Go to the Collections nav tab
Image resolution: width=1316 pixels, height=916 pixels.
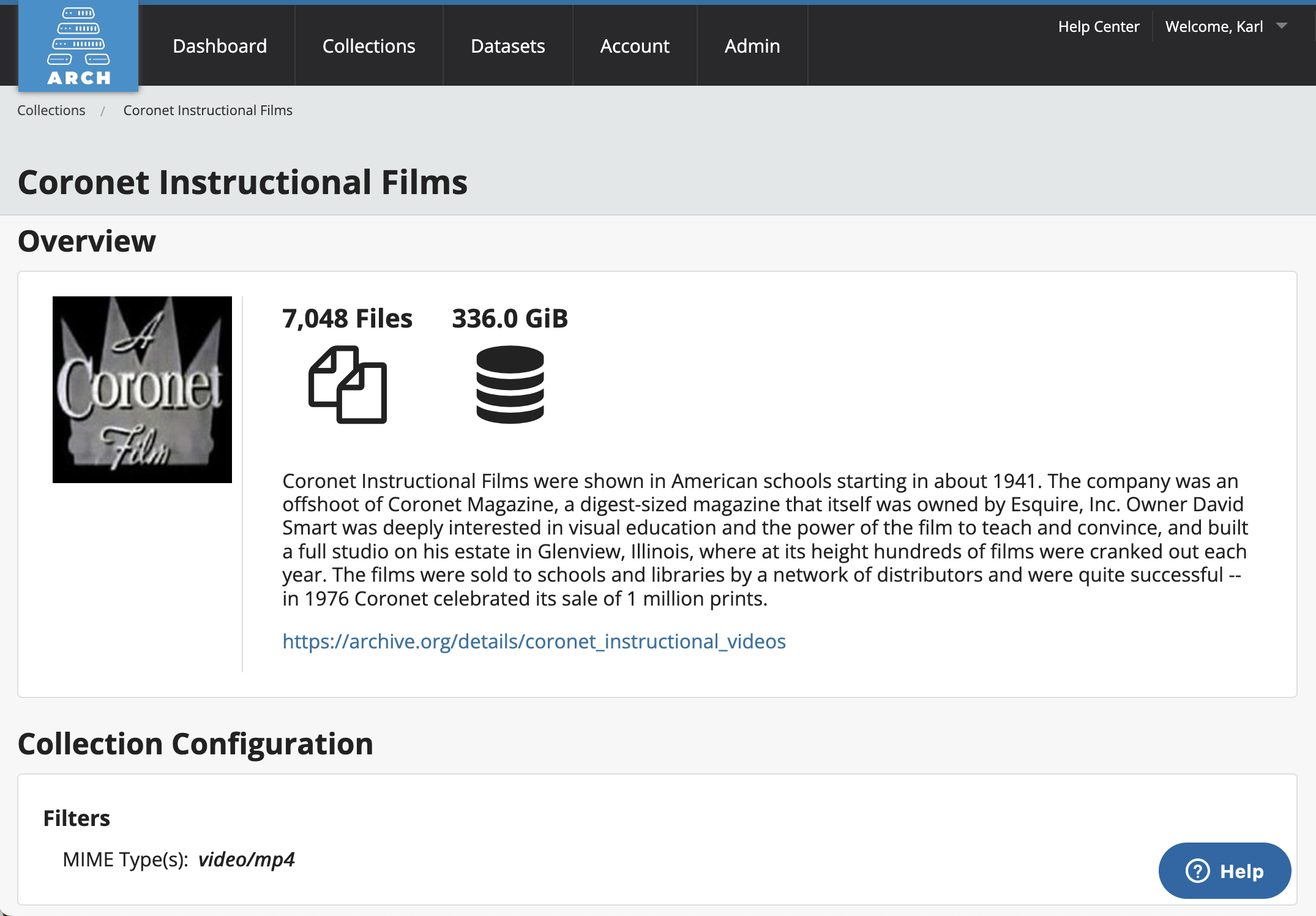(368, 46)
